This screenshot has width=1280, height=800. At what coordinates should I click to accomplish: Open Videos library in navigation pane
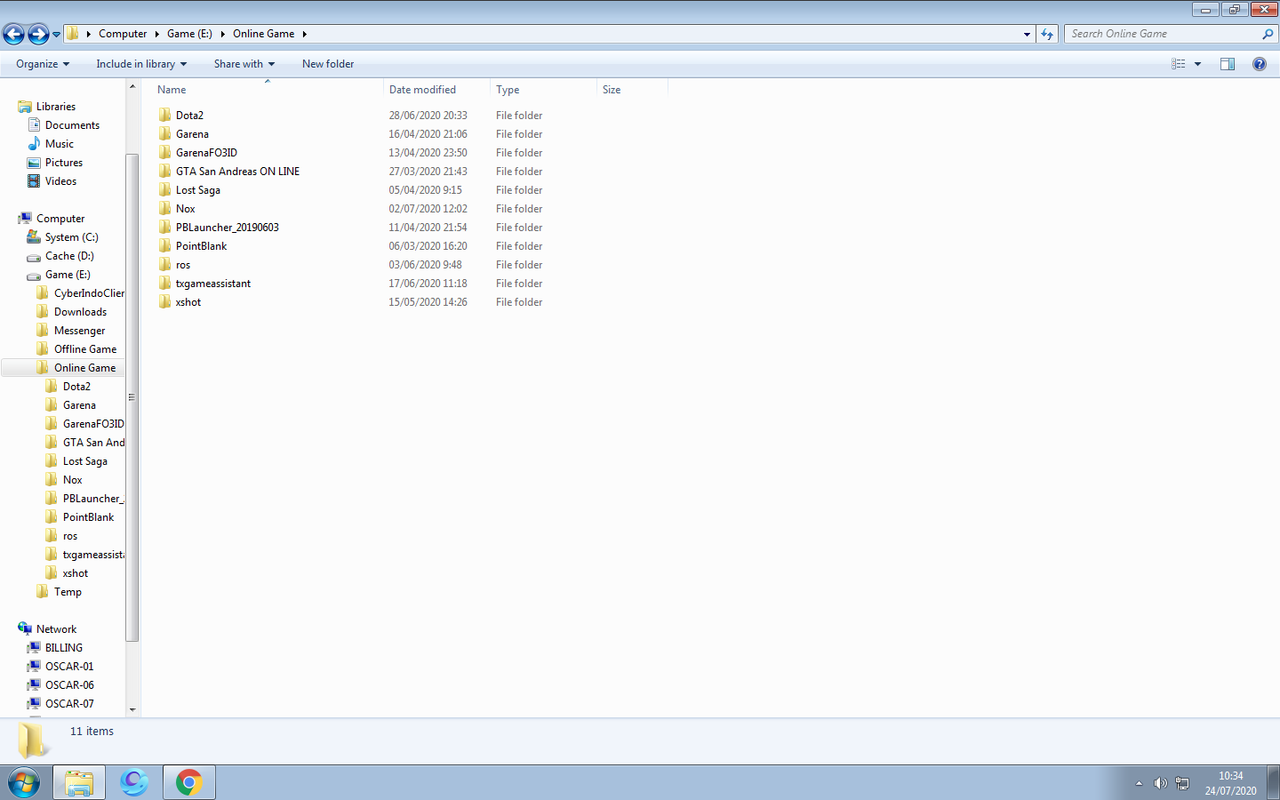61,181
